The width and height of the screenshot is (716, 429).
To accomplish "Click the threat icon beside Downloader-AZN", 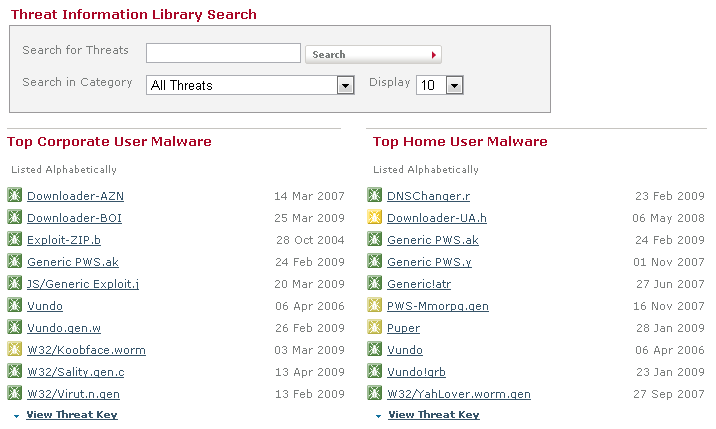I will (15, 196).
